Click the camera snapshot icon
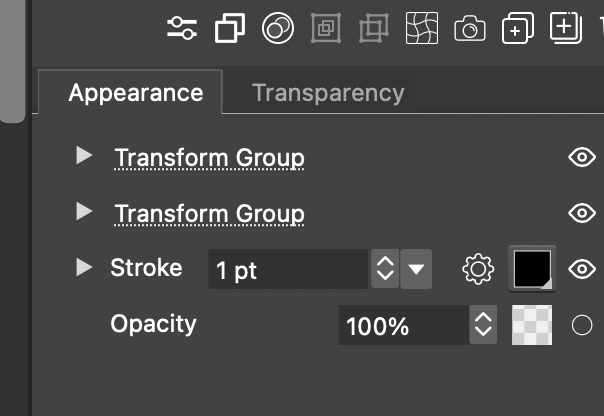 click(469, 29)
